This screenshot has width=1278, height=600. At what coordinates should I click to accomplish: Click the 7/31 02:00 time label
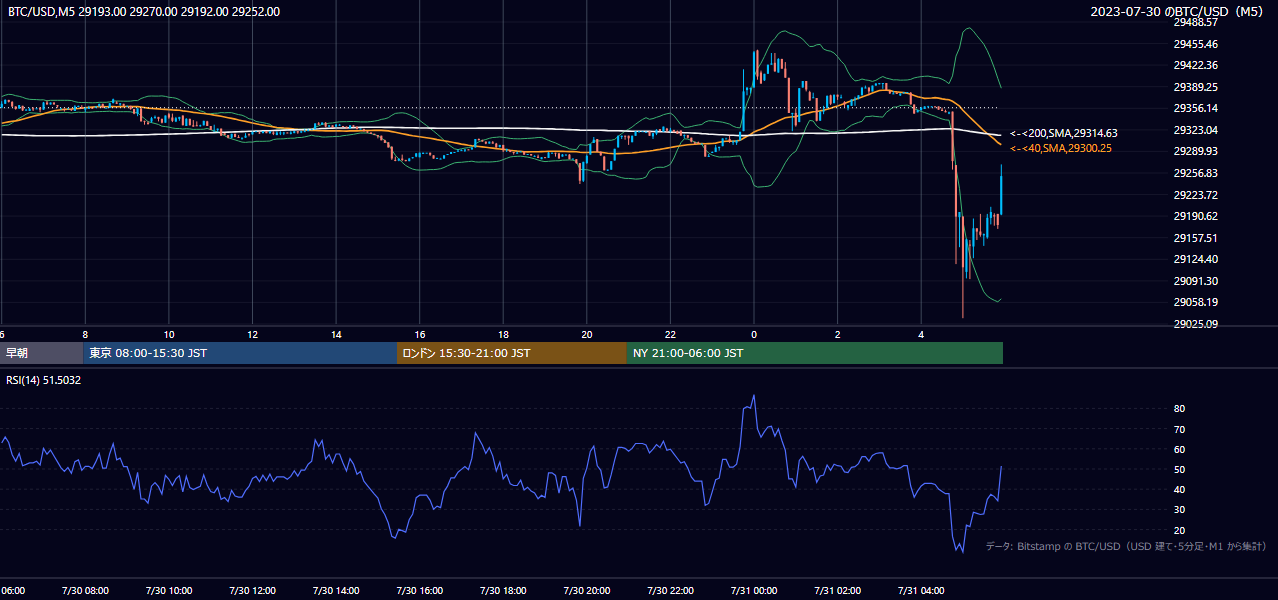click(837, 591)
